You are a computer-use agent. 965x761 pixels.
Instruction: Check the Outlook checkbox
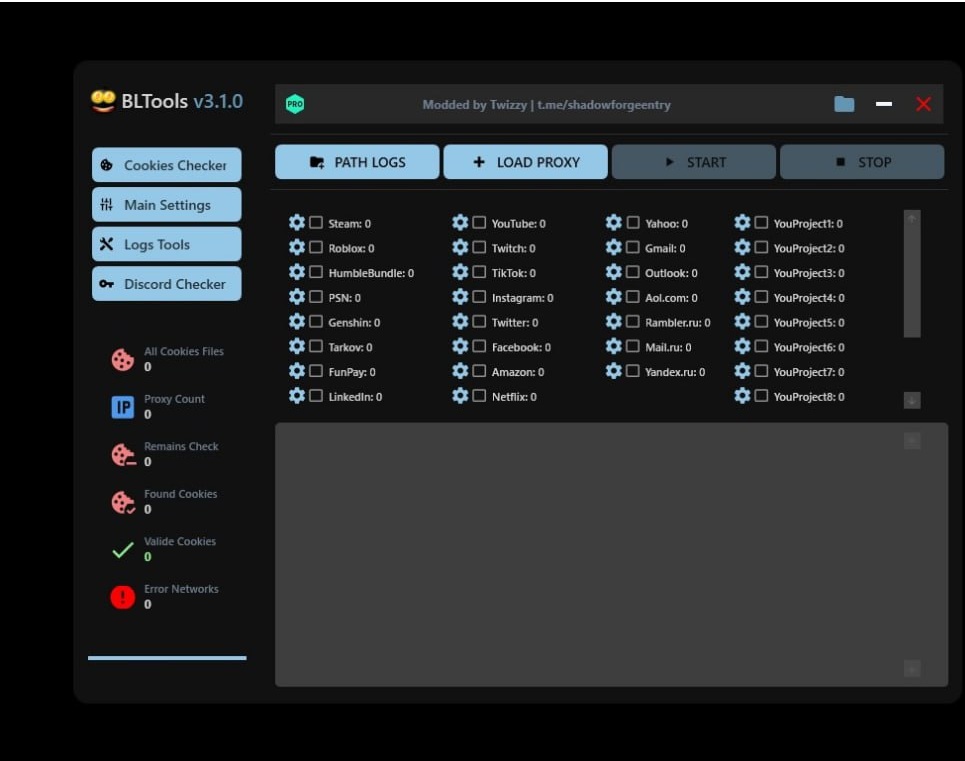[x=632, y=272]
